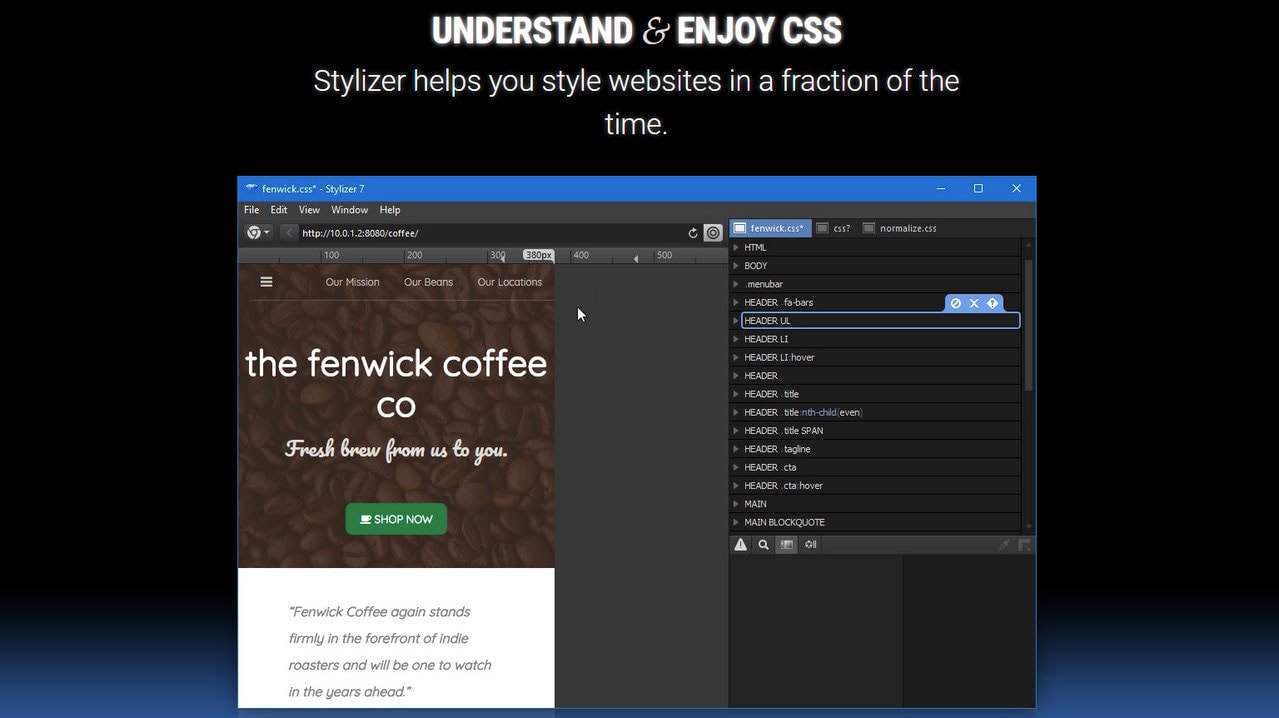This screenshot has height=718, width=1279.
Task: Open the View menu
Action: pyautogui.click(x=309, y=210)
